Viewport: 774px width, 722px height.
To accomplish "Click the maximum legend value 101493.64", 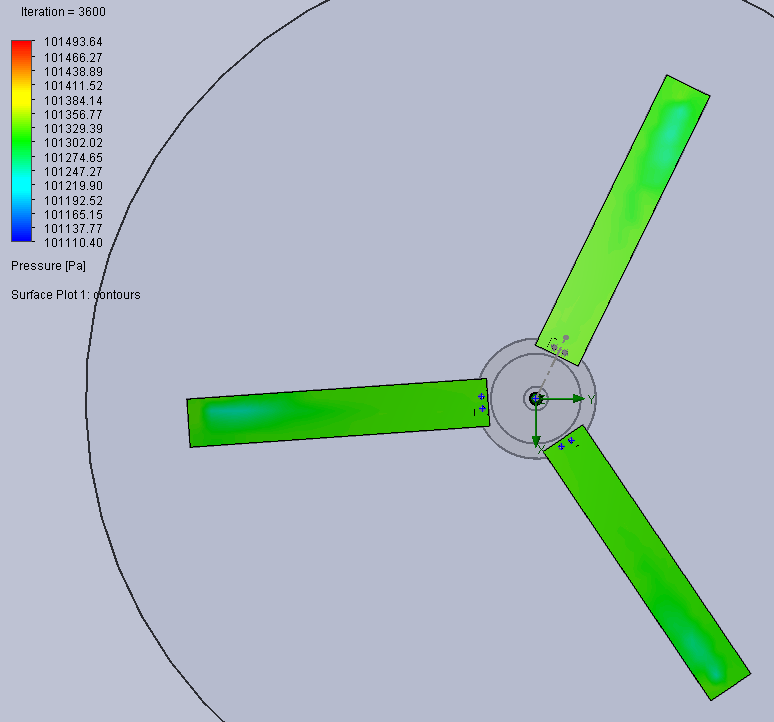I will click(x=73, y=42).
